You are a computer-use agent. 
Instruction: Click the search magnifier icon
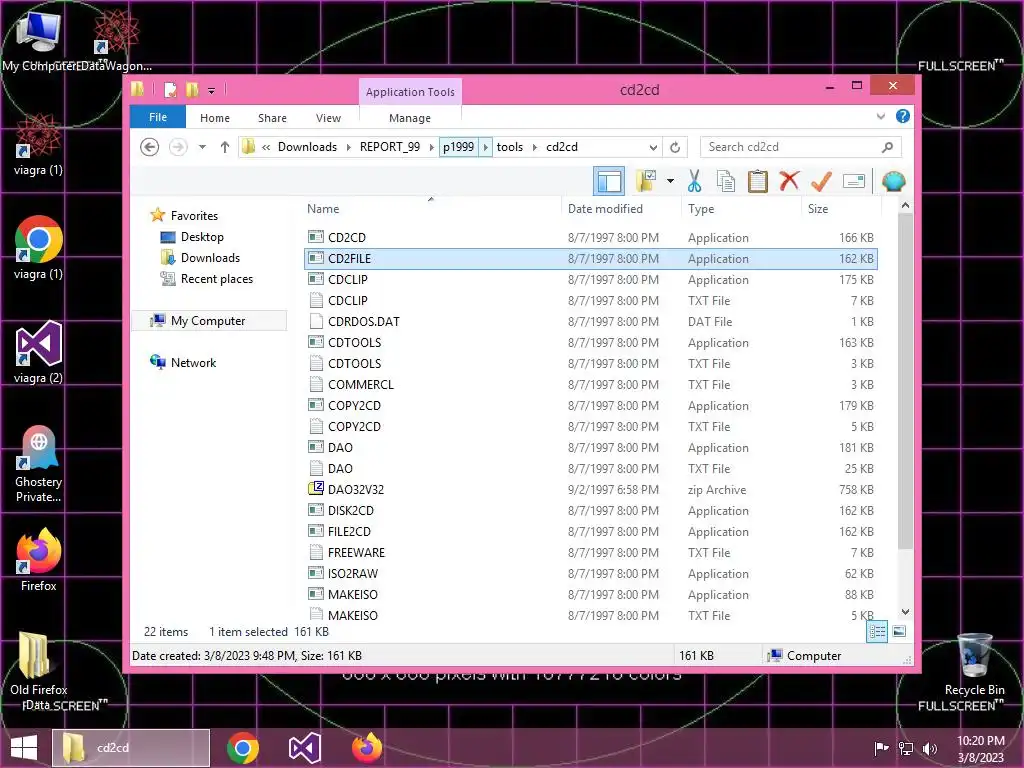pyautogui.click(x=887, y=147)
